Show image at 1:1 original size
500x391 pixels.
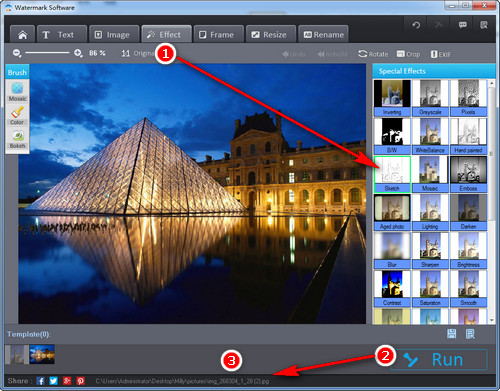(x=138, y=53)
